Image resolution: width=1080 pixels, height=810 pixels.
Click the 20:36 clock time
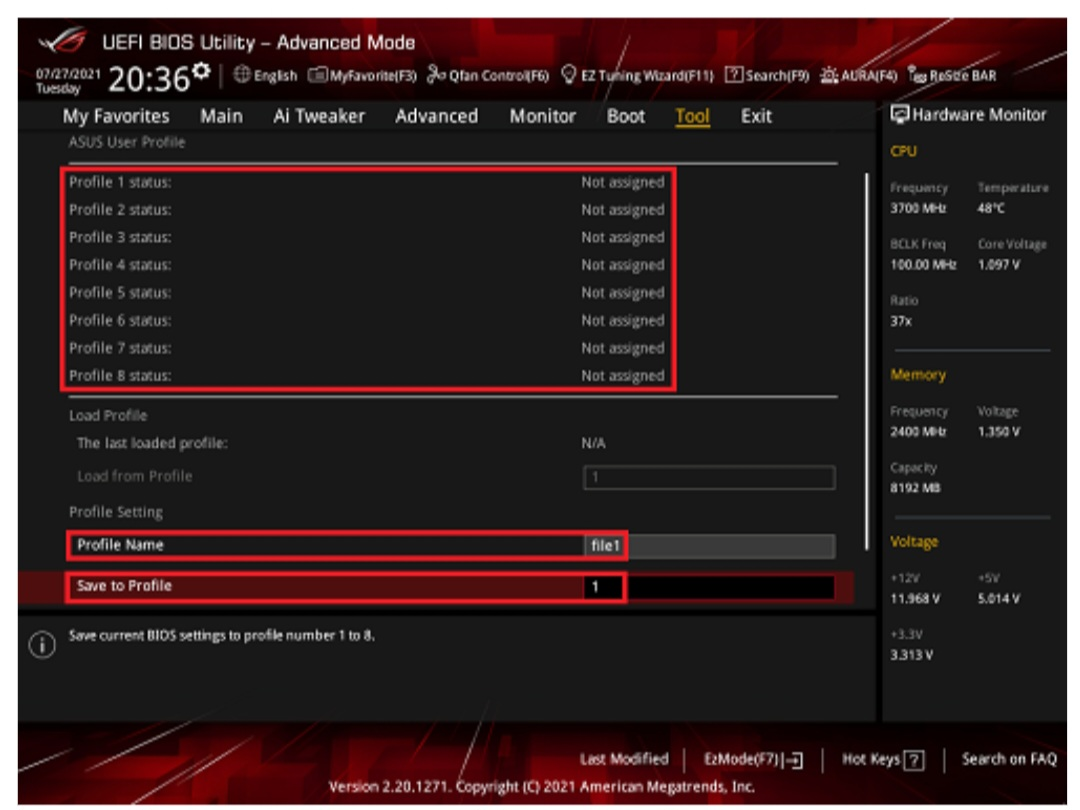click(148, 79)
